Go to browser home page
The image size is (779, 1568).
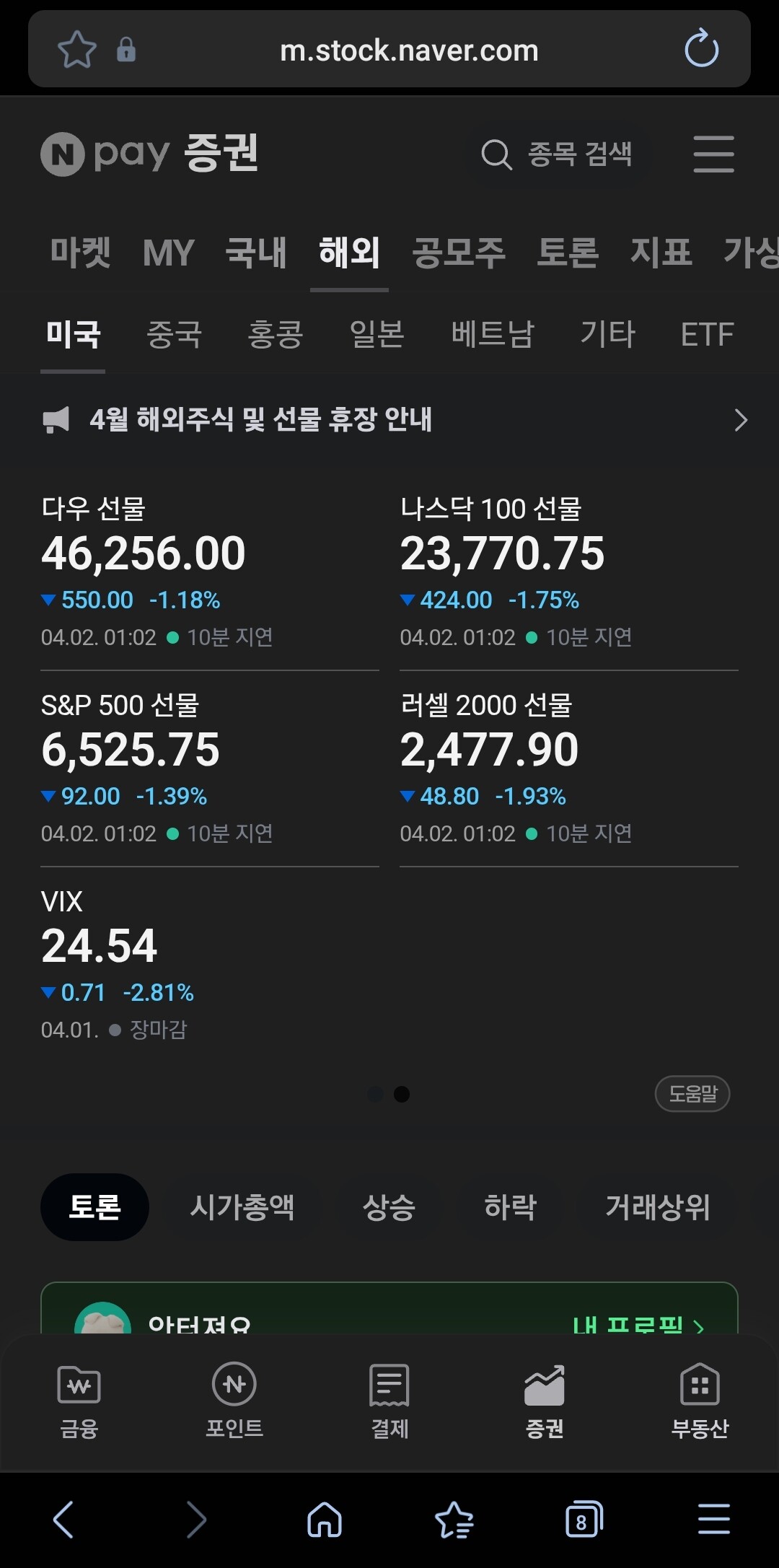pos(325,1520)
